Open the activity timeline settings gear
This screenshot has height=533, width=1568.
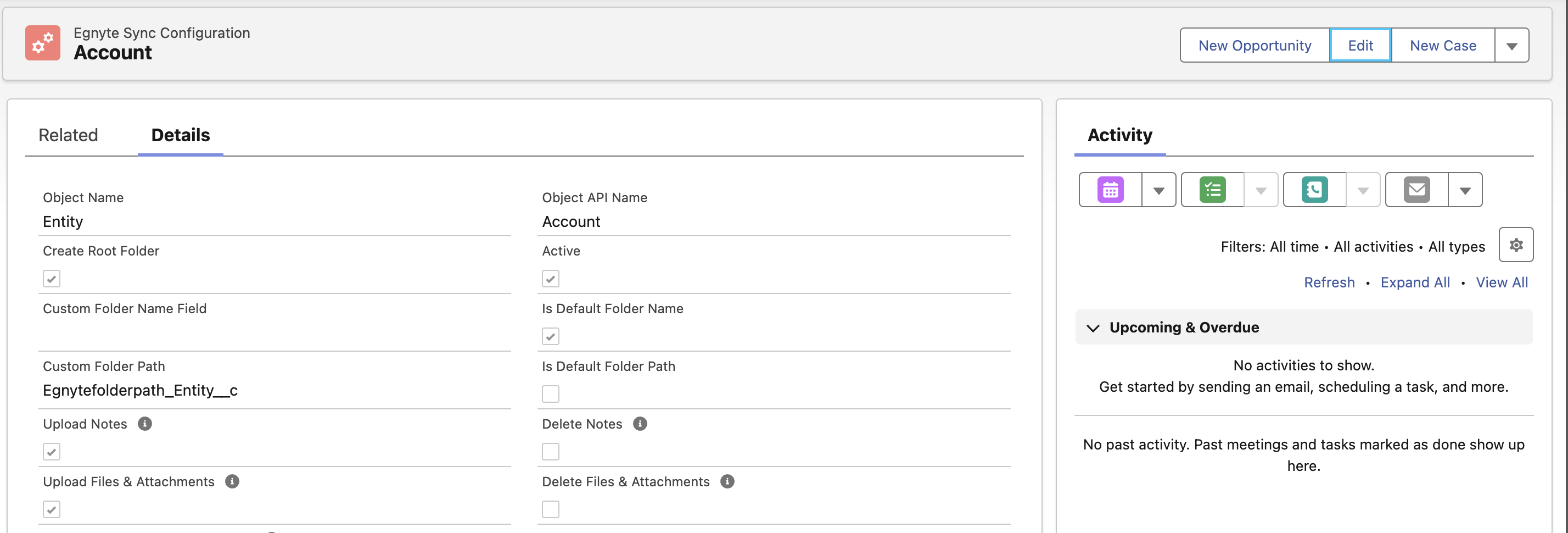point(1516,245)
